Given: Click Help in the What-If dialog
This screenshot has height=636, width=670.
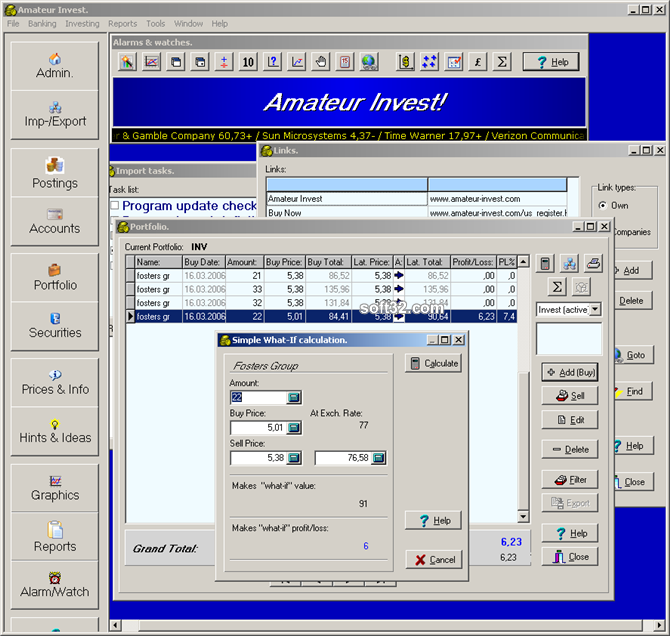Looking at the screenshot, I should [433, 520].
